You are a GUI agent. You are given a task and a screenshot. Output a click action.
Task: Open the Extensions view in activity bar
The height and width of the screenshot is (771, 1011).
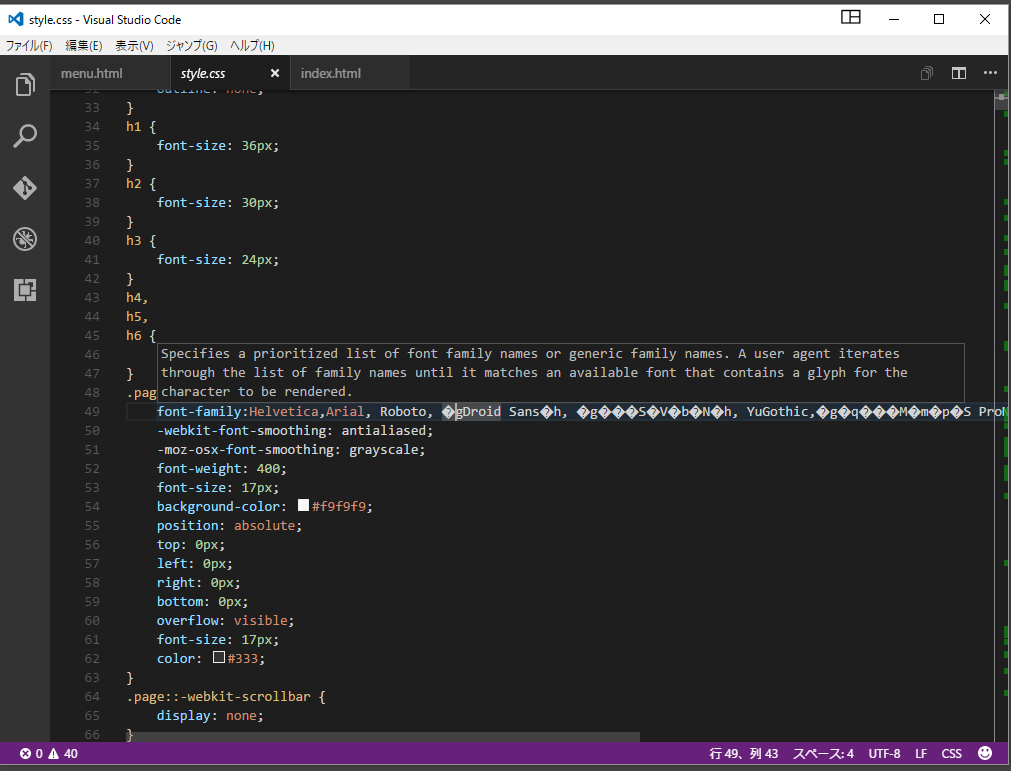tap(25, 290)
